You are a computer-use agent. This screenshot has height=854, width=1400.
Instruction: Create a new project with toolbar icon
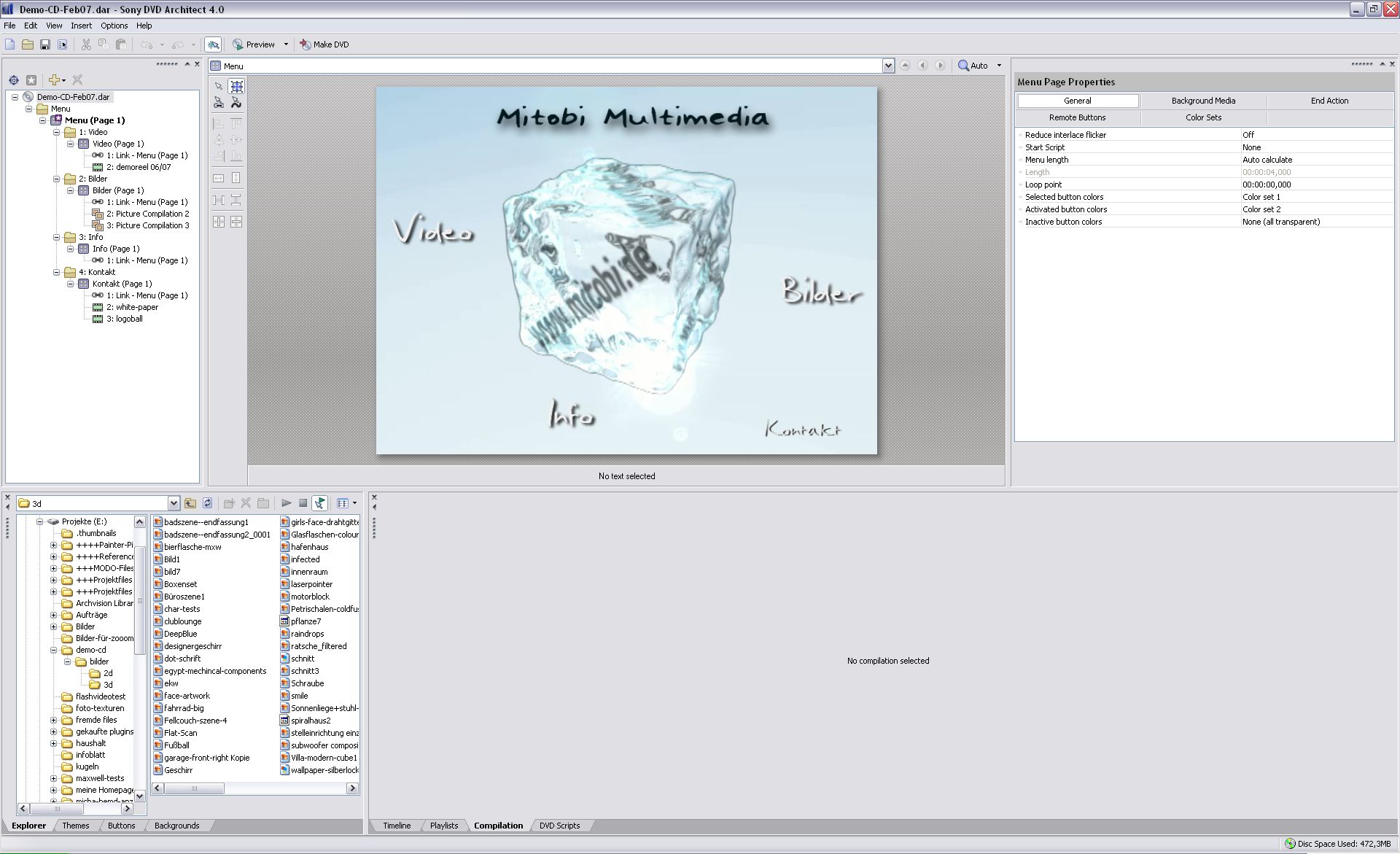10,44
